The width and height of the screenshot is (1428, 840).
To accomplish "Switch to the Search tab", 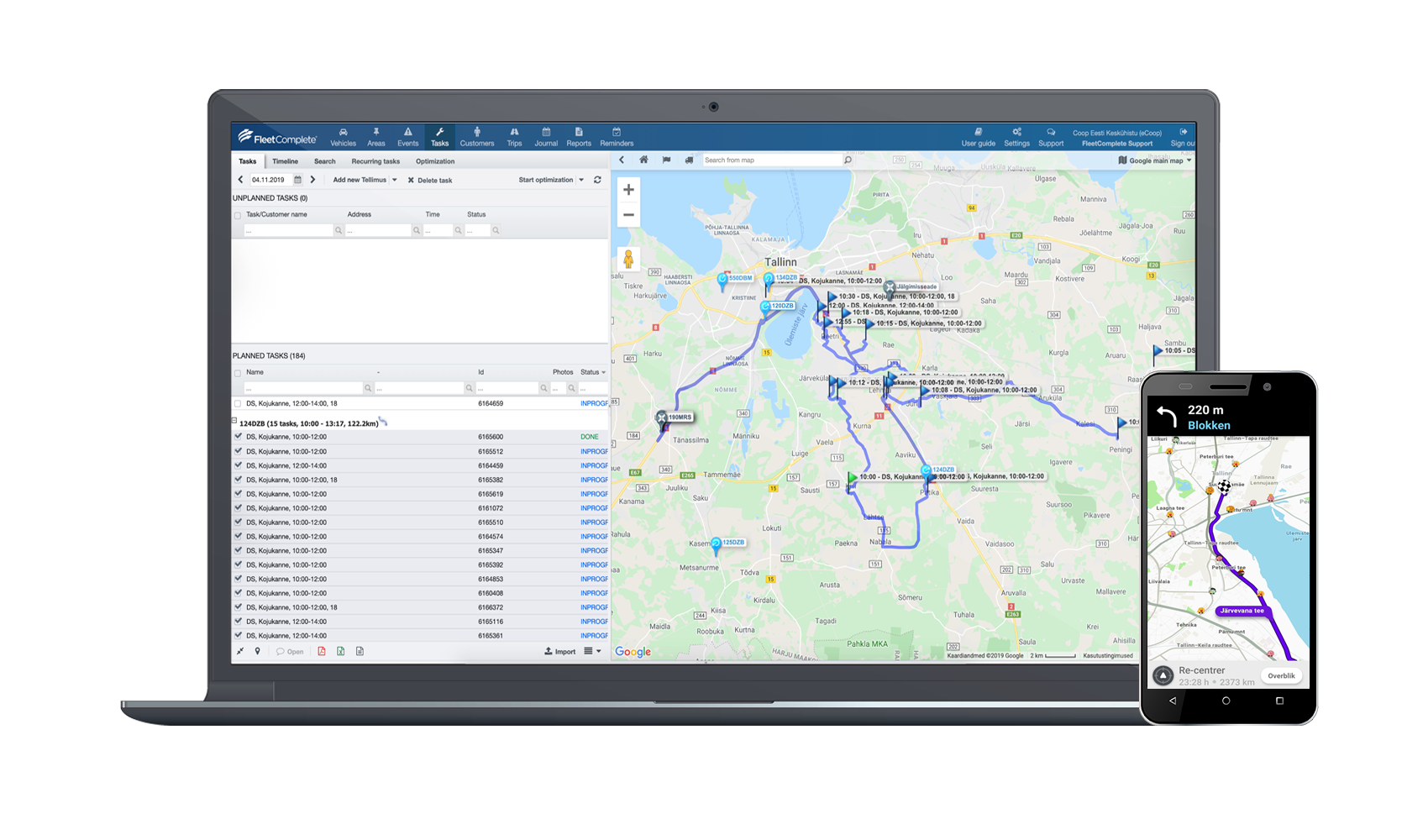I will [x=324, y=161].
